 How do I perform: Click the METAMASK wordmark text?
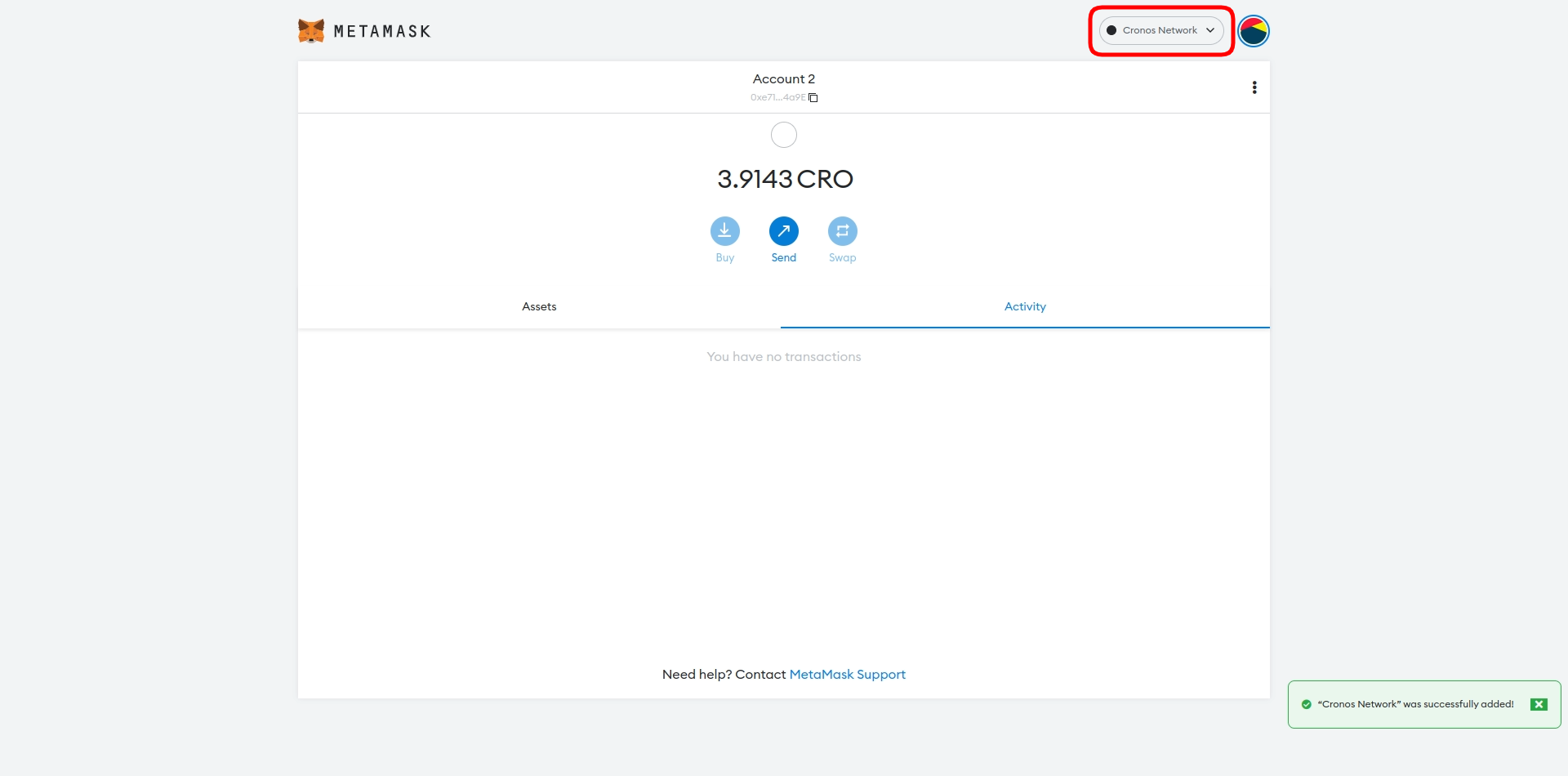point(382,31)
